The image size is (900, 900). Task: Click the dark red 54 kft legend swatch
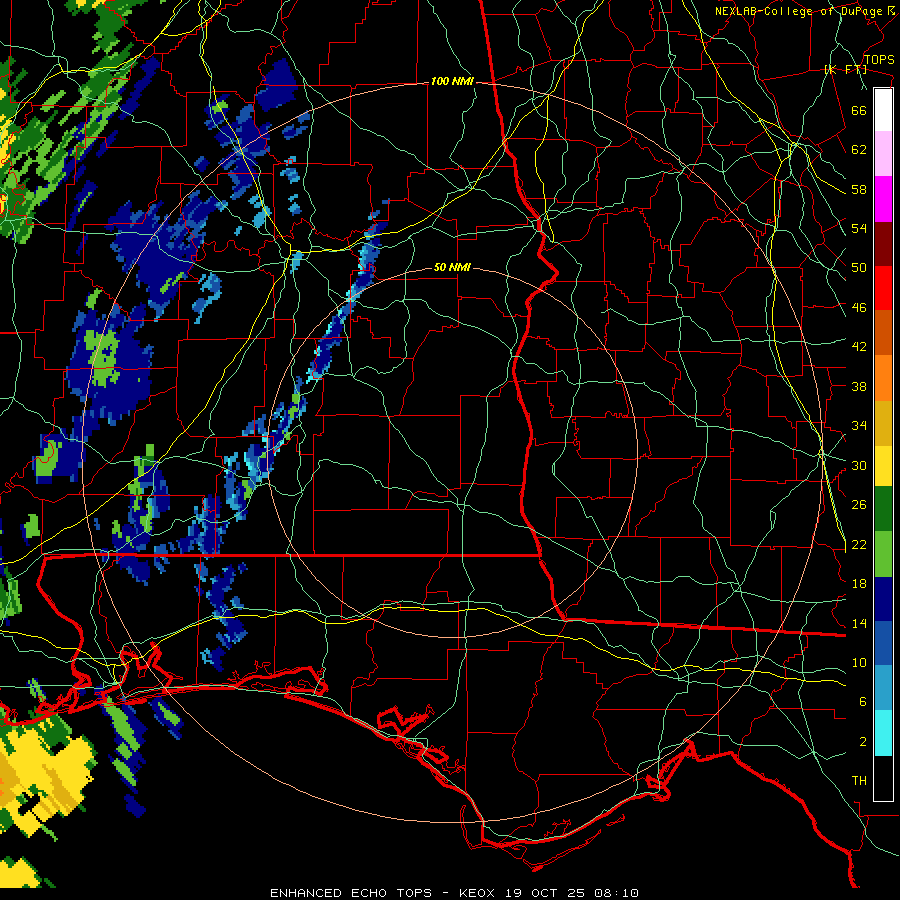(x=883, y=244)
